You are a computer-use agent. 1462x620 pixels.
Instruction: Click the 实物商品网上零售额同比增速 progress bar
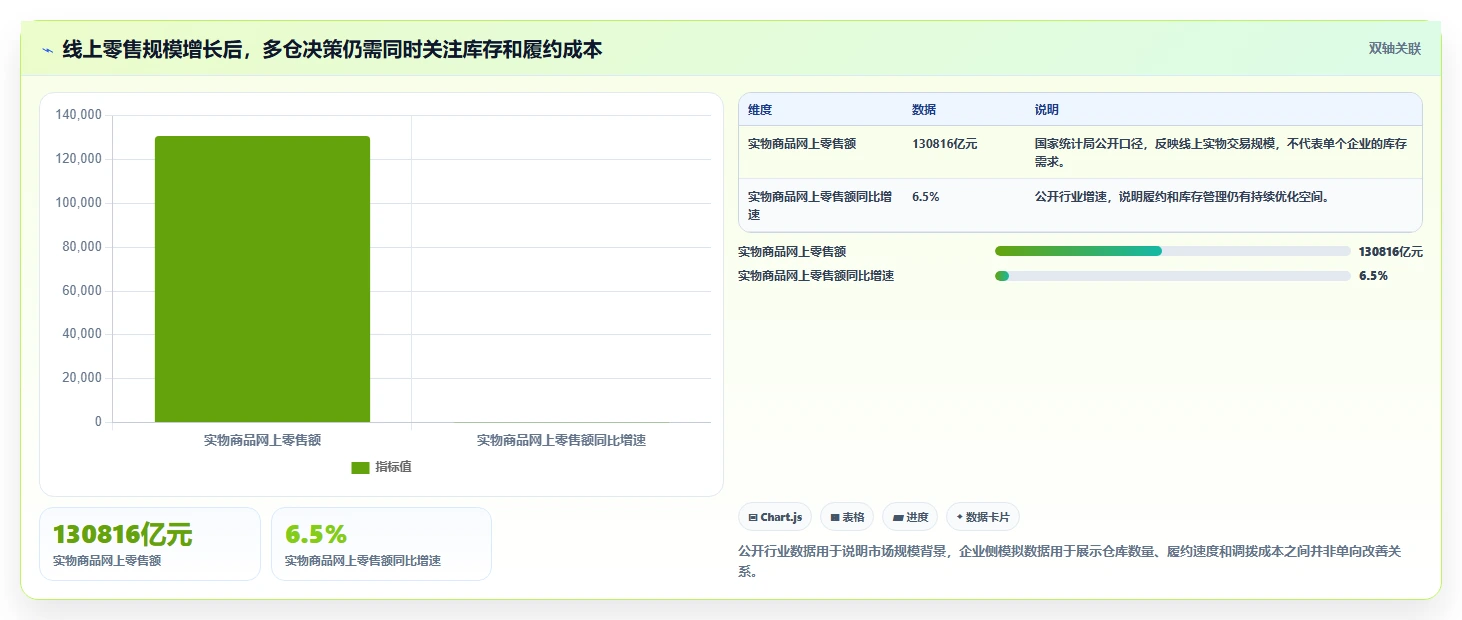click(1173, 276)
